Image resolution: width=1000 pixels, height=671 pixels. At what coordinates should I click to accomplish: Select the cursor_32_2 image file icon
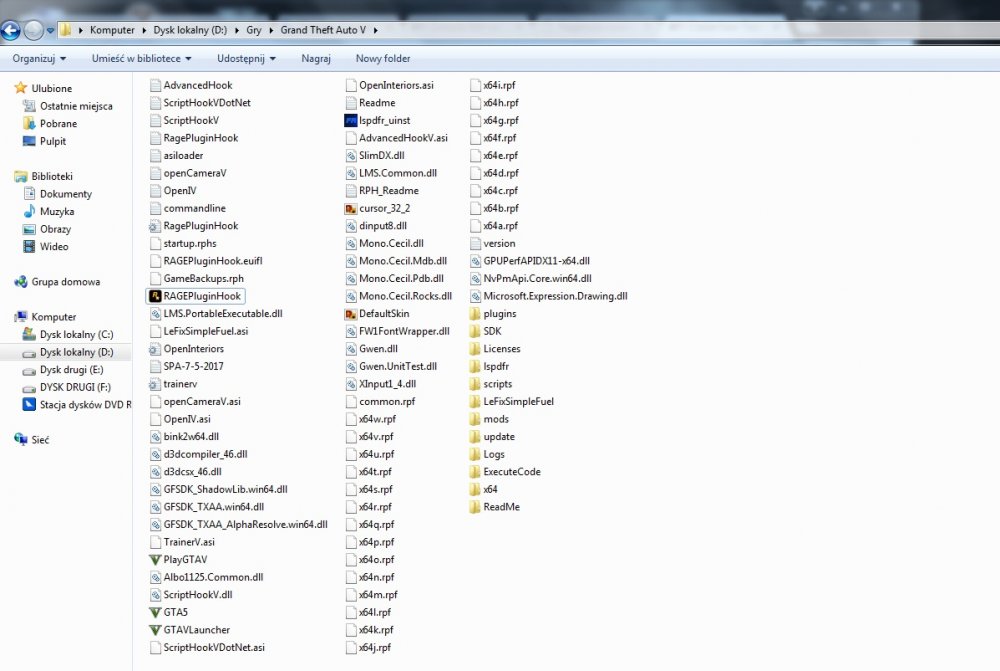(351, 209)
